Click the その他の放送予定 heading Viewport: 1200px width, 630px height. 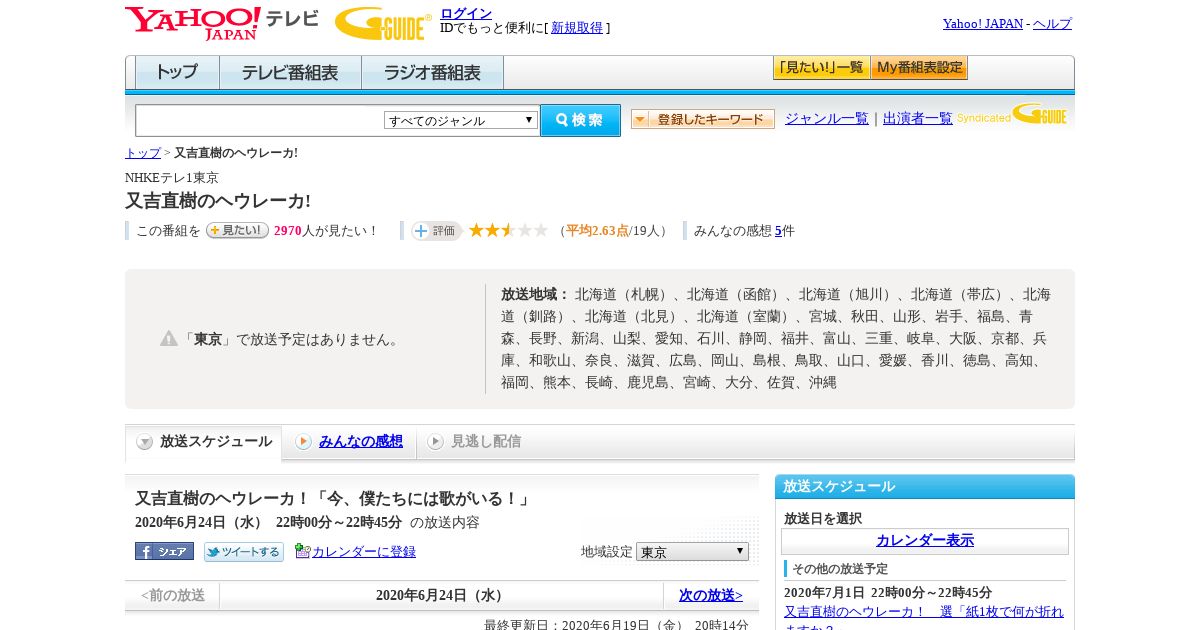840,569
